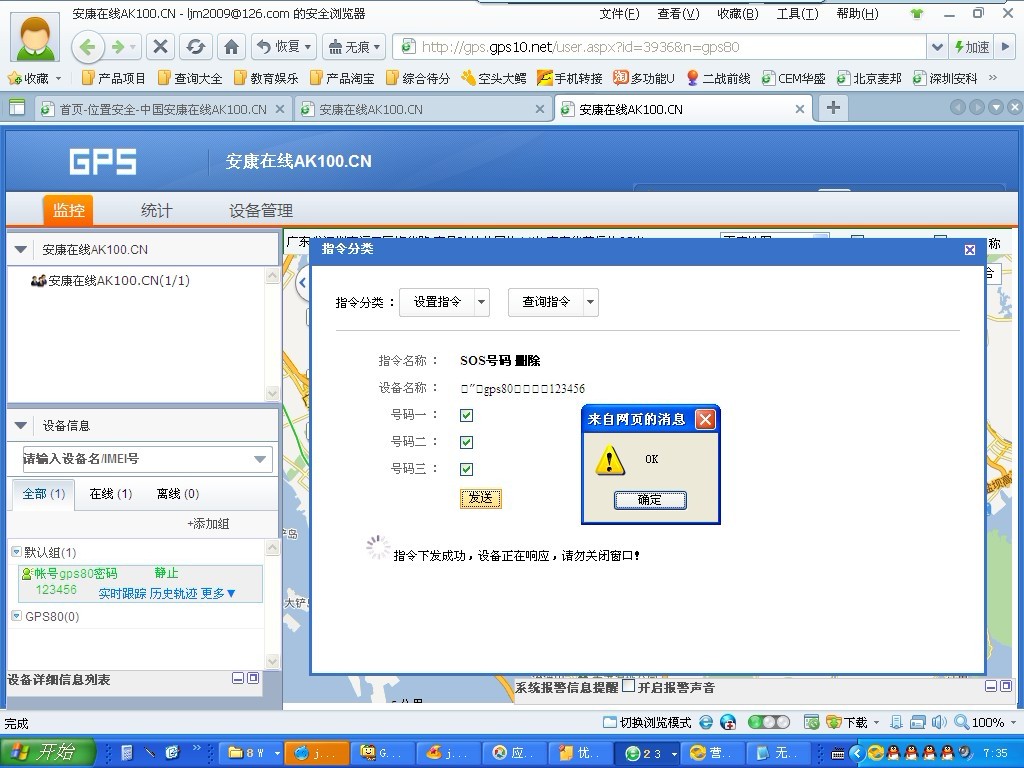Image resolution: width=1024 pixels, height=768 pixels.
Task: Open the browser skin shirt icon
Action: [917, 14]
